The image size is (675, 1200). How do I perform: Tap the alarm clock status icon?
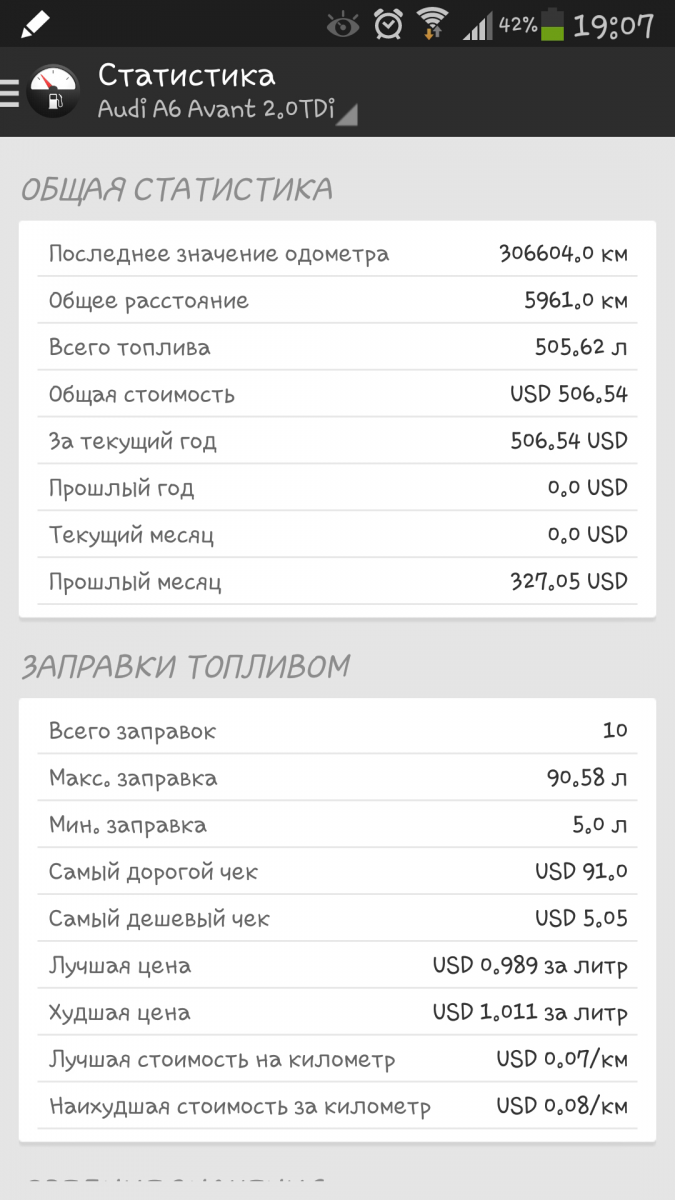click(388, 24)
